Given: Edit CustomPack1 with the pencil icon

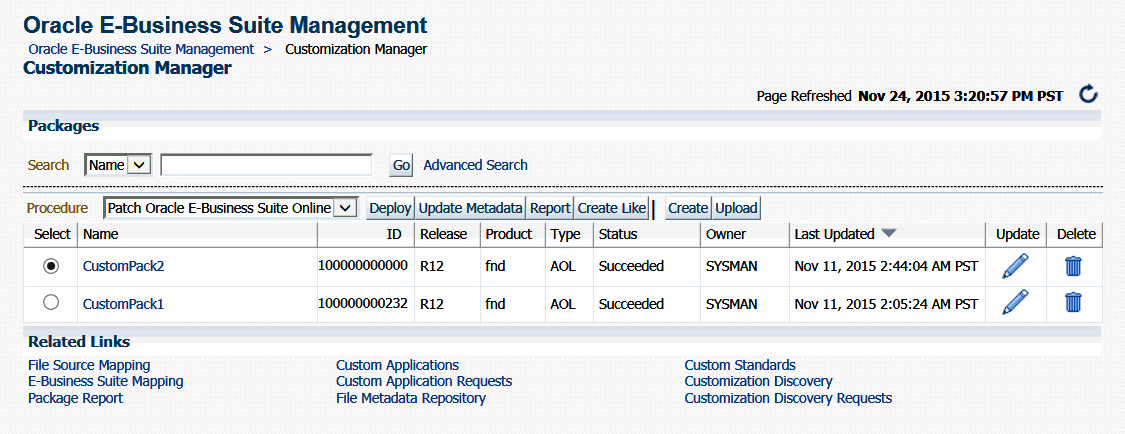Looking at the screenshot, I should [x=1015, y=303].
